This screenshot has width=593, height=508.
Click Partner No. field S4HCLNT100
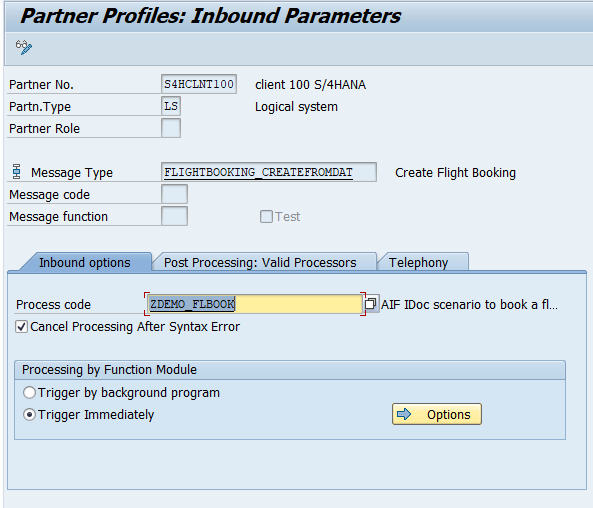tap(199, 84)
